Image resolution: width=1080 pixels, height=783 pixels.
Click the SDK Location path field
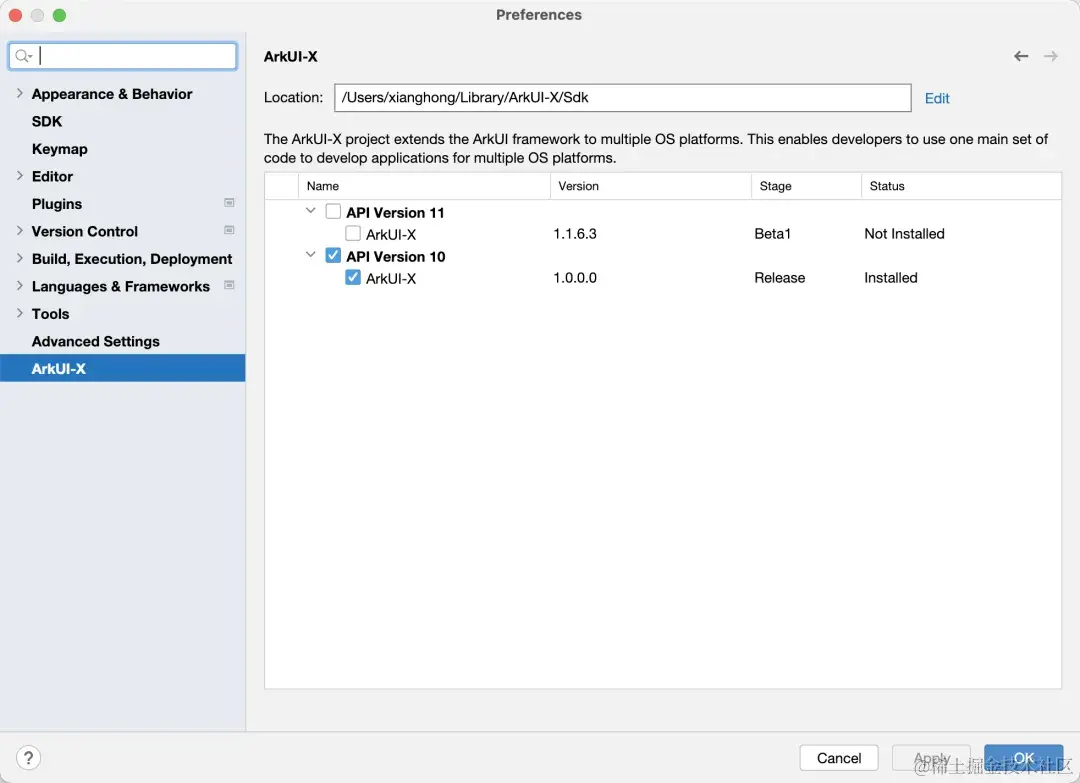(x=623, y=98)
